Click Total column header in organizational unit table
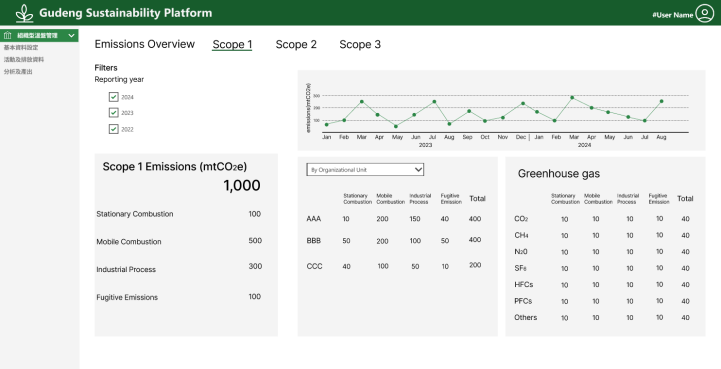This screenshot has height=369, width=721. (x=477, y=199)
